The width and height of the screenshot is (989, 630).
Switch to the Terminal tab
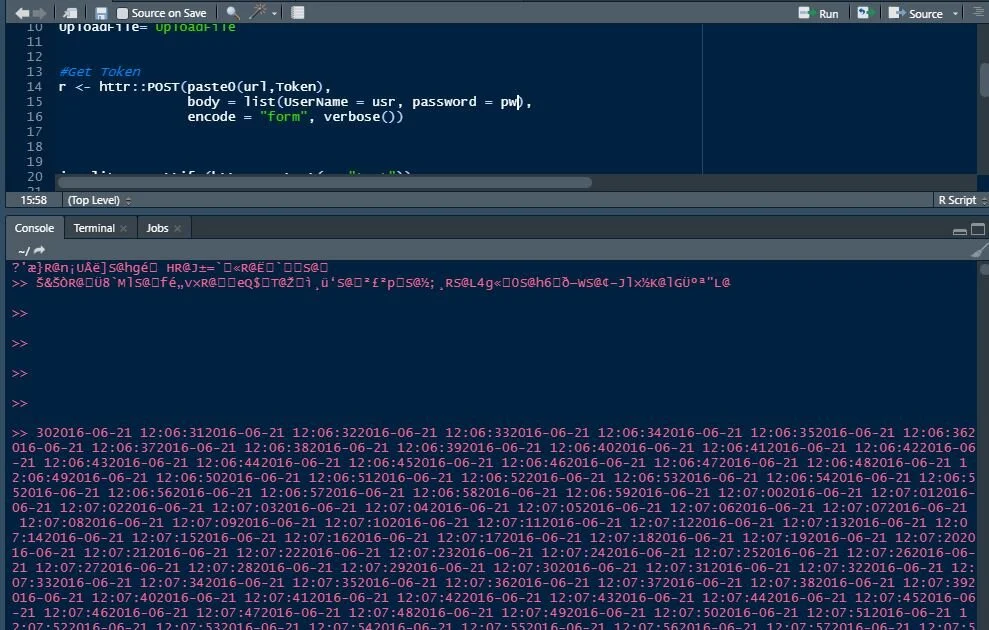[92, 228]
